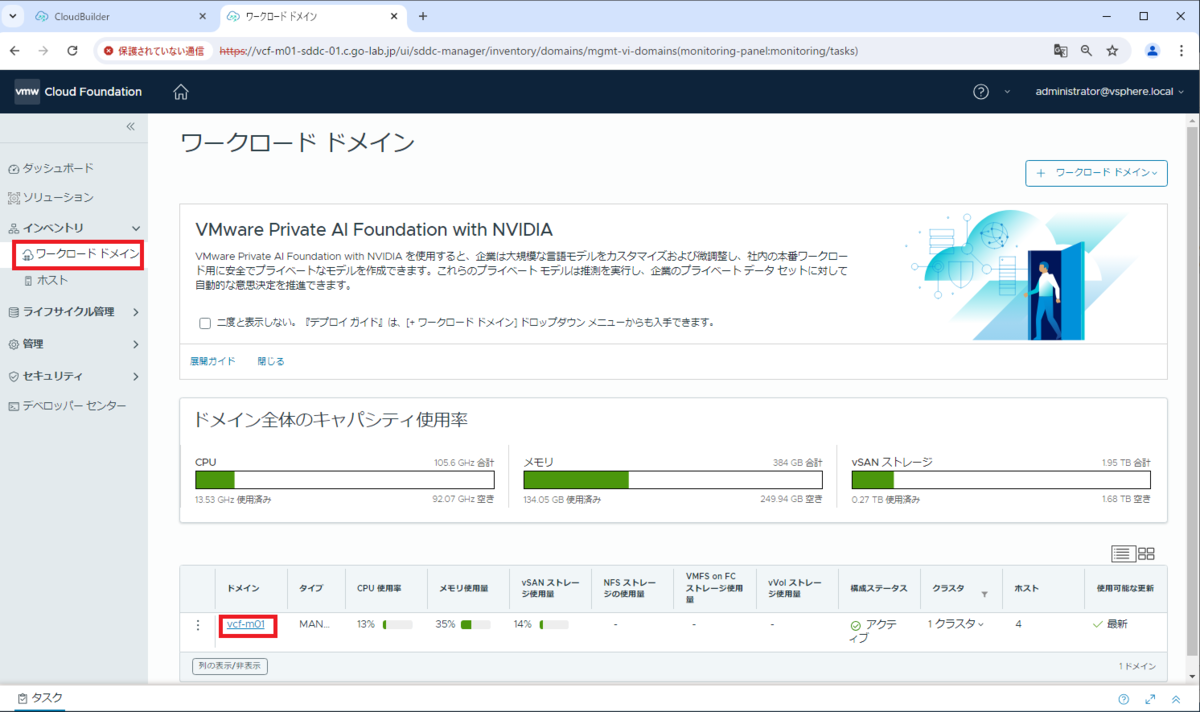Bookmark this page with star icon
The height and width of the screenshot is (712, 1200).
1112,50
